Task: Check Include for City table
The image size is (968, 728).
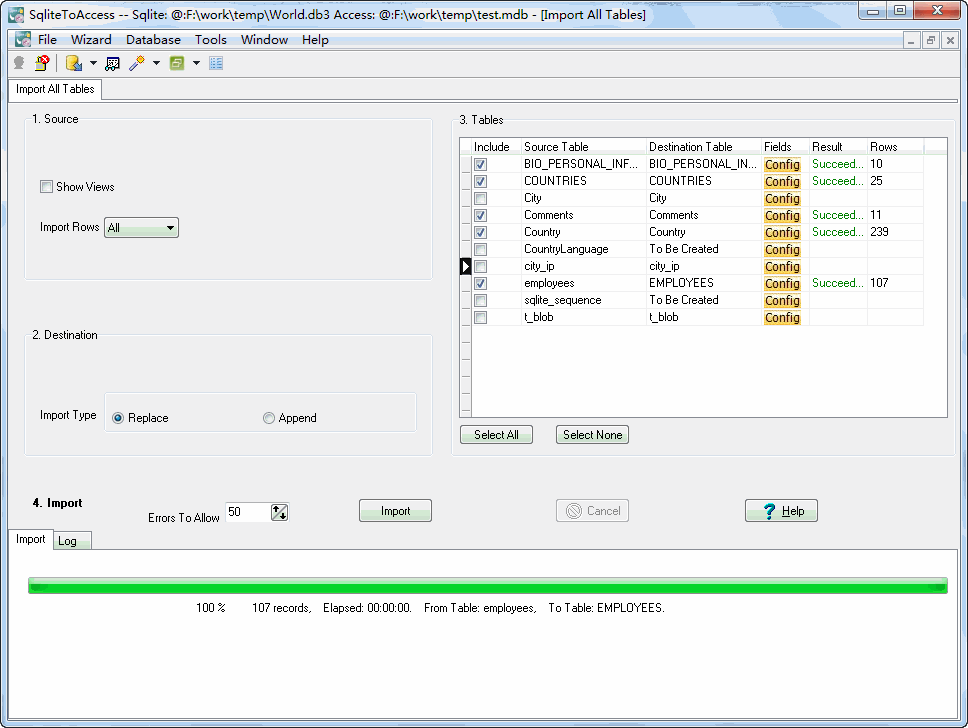Action: click(x=480, y=198)
